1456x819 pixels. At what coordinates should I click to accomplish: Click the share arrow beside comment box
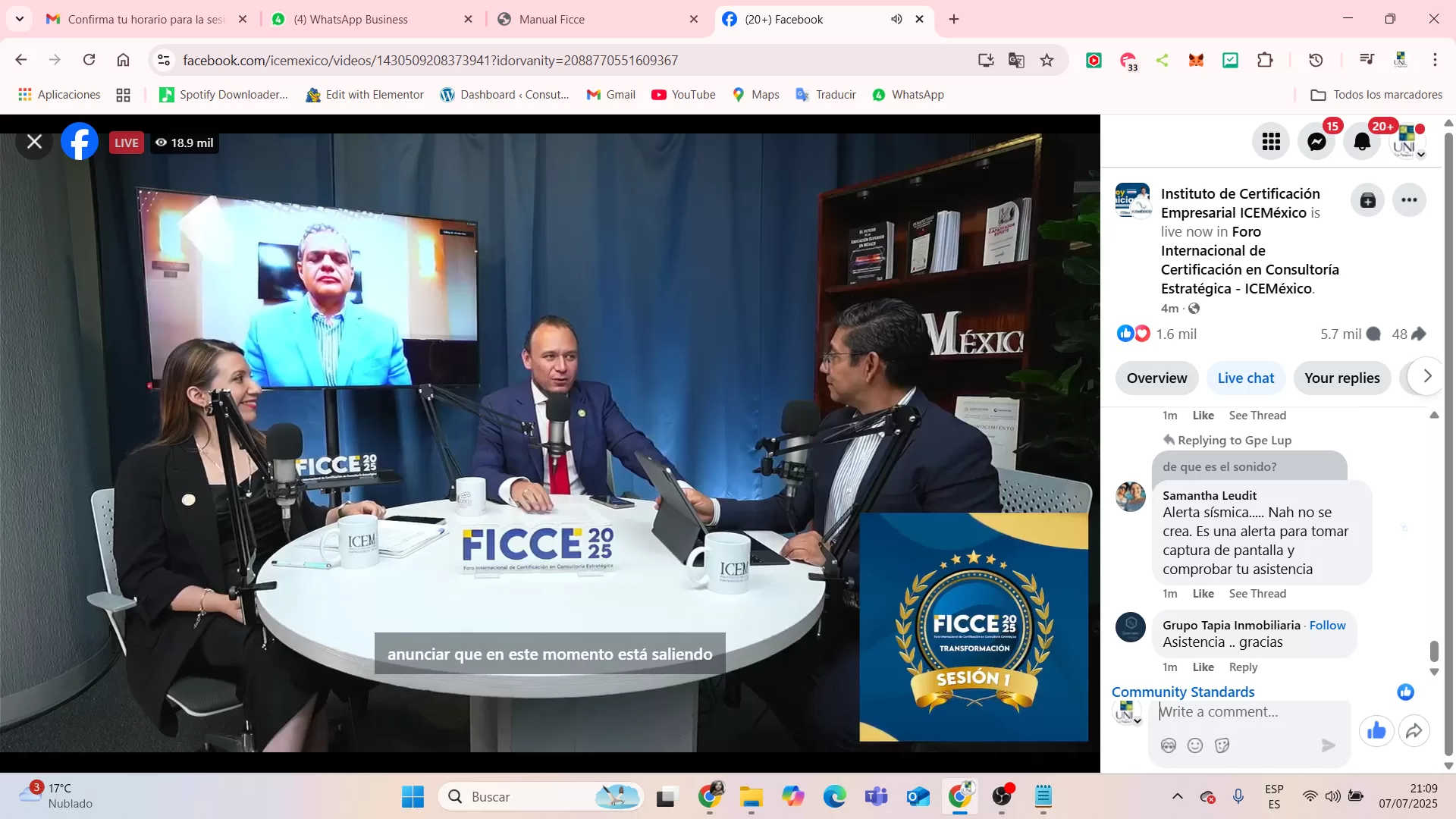coord(1414,731)
